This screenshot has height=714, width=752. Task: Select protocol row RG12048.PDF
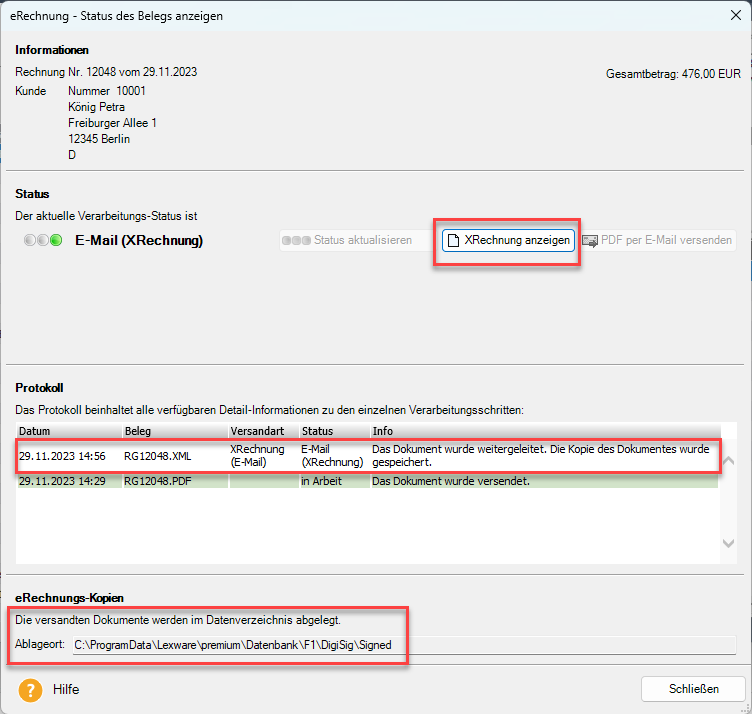(x=368, y=481)
